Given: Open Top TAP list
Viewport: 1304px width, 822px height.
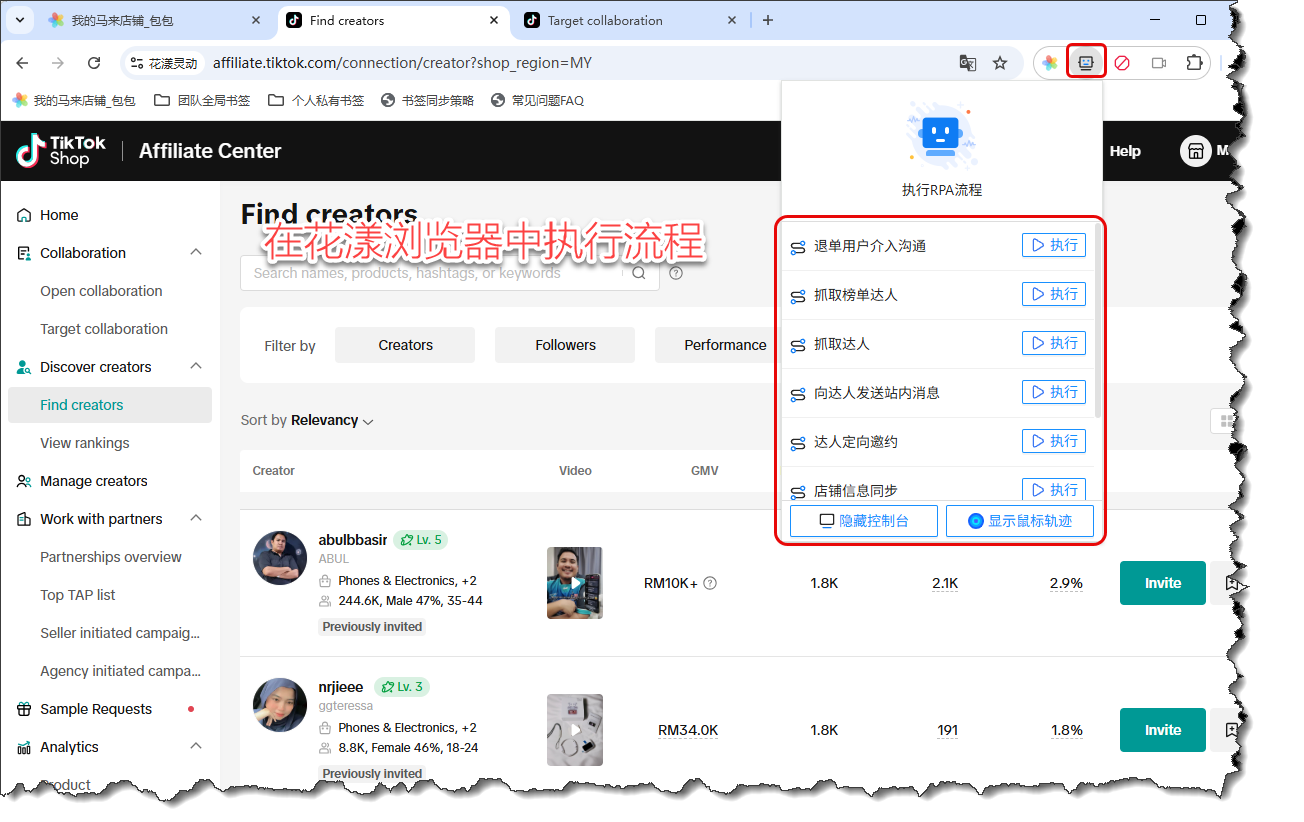Looking at the screenshot, I should [78, 595].
